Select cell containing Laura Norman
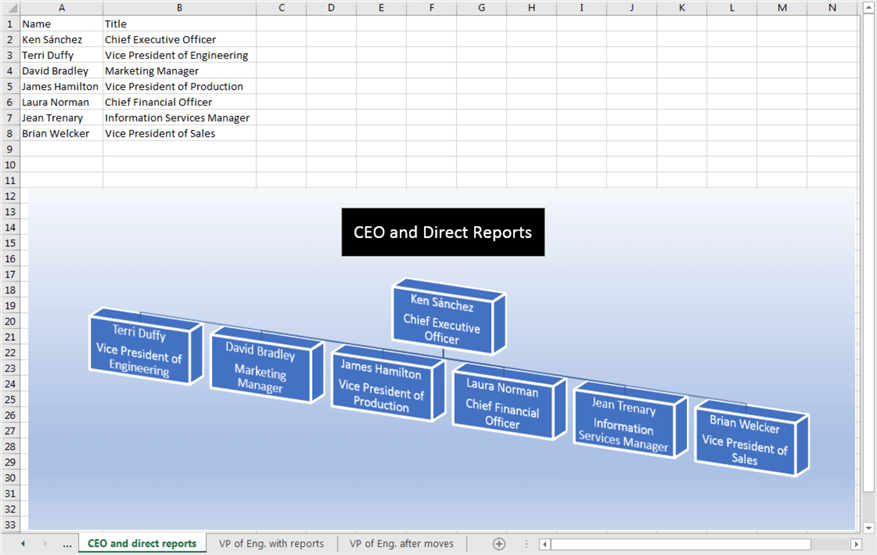 coord(62,102)
